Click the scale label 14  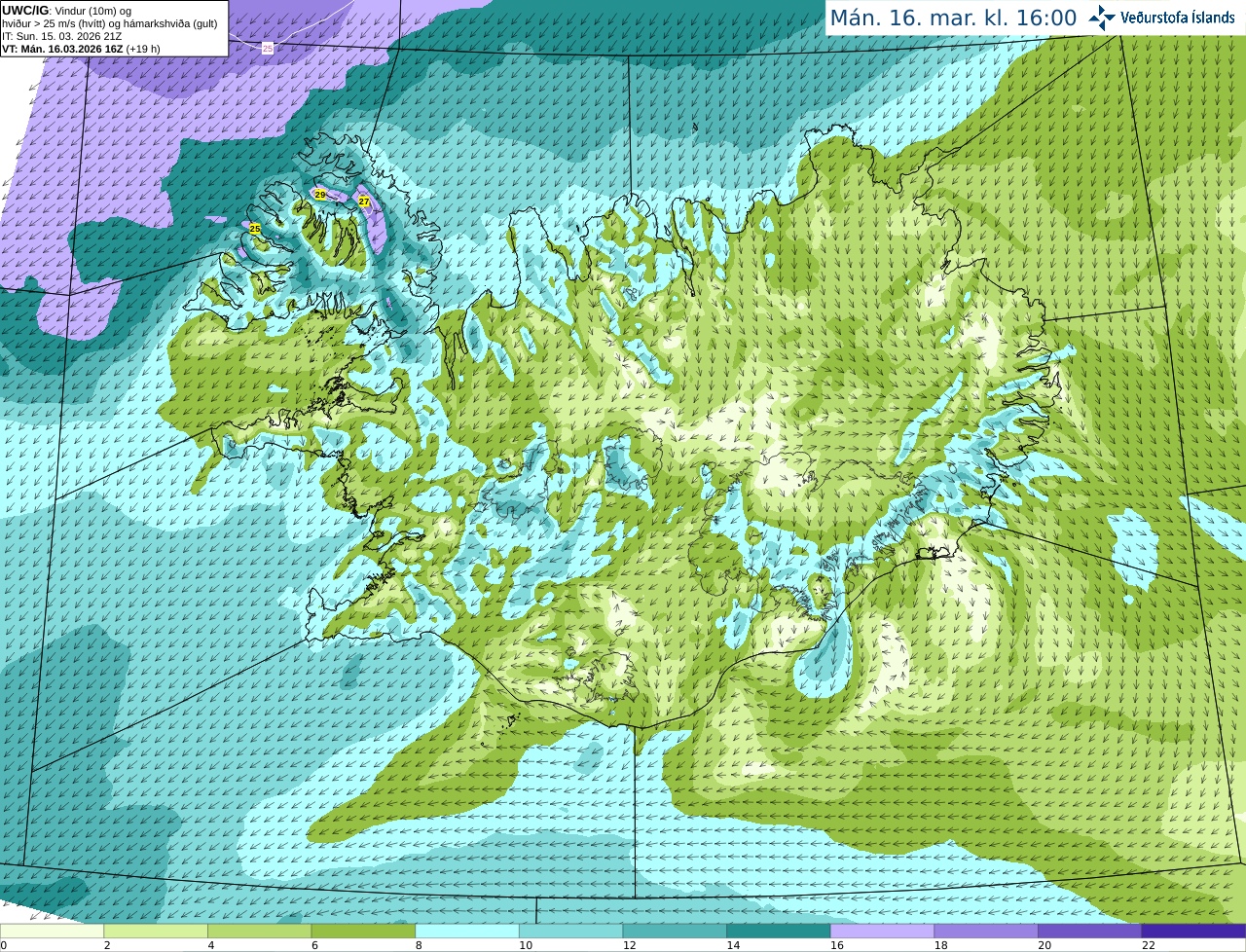coord(733,945)
